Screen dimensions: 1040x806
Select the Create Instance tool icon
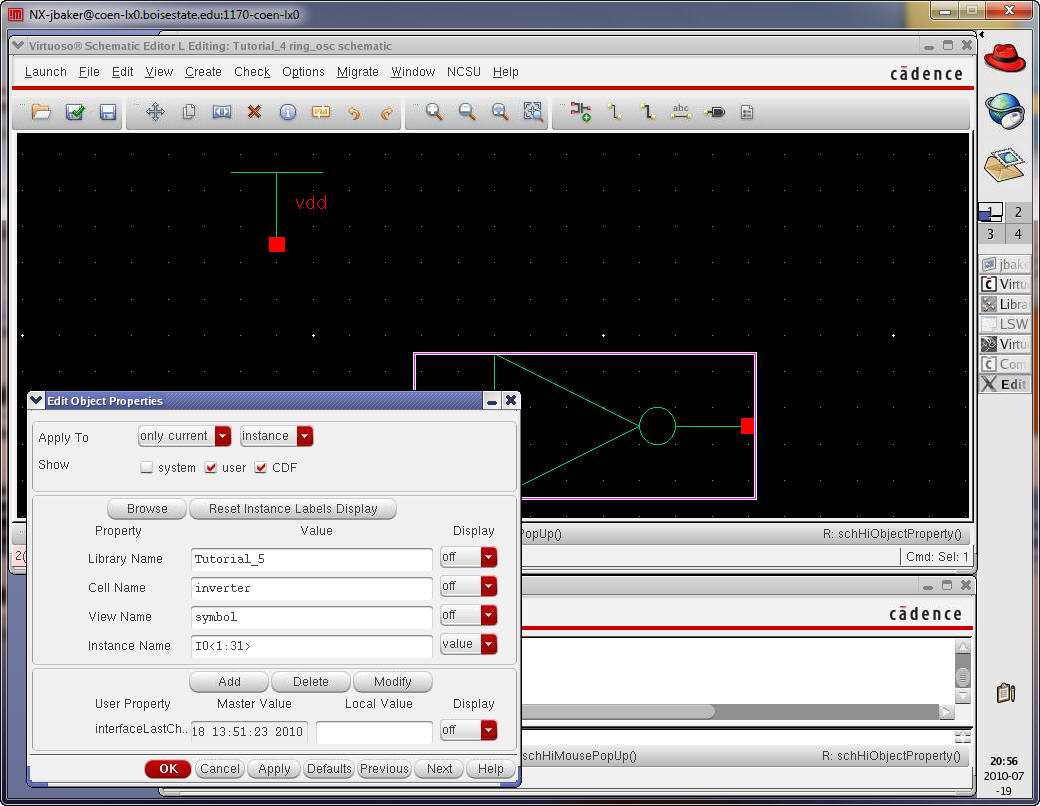(x=580, y=112)
